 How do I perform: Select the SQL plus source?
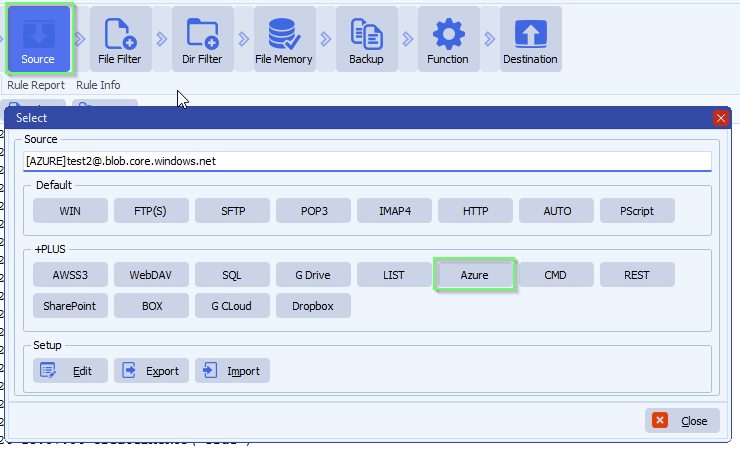pos(232,275)
